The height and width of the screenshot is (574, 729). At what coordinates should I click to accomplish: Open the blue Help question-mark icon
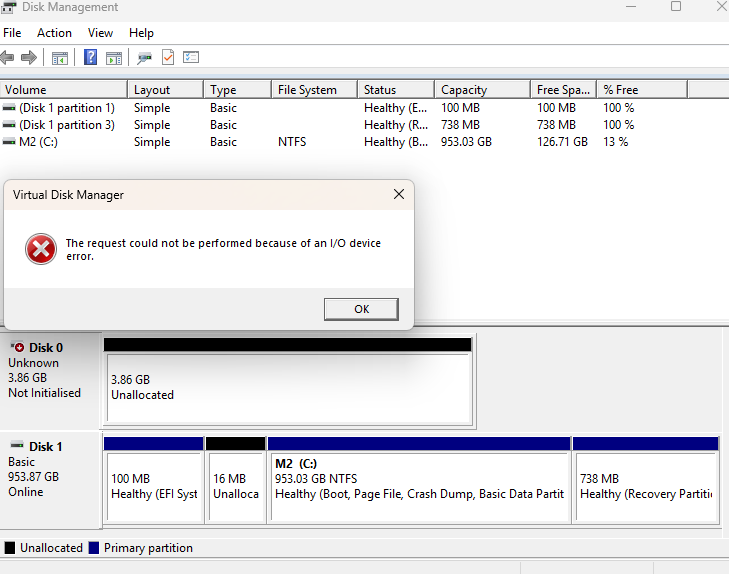pos(90,57)
